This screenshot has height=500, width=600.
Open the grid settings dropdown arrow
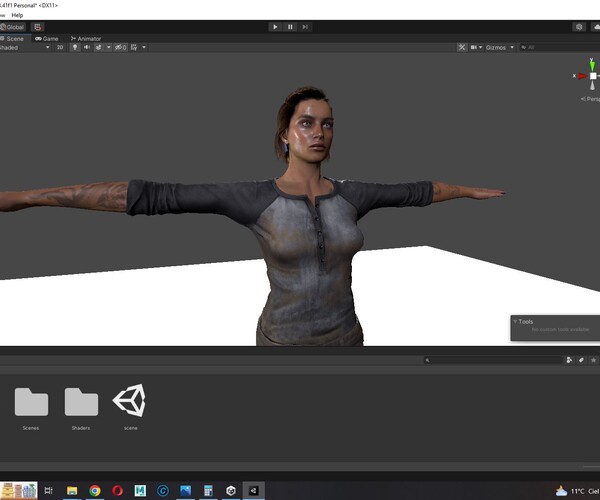click(144, 47)
